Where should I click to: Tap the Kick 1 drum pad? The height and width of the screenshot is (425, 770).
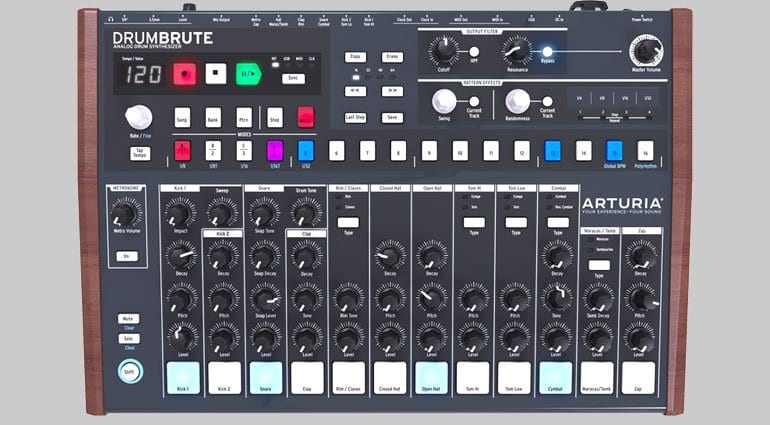click(183, 378)
